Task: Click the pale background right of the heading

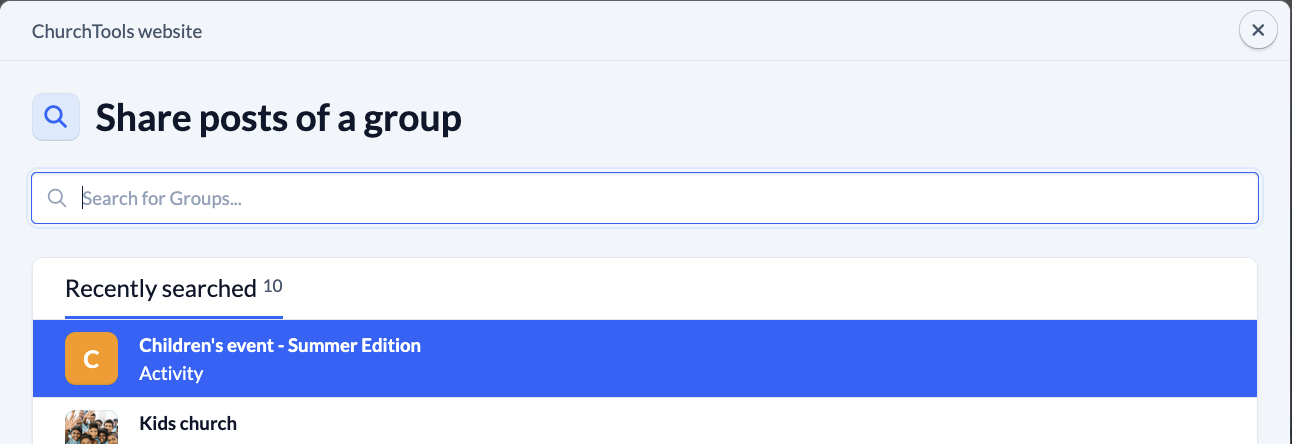Action: point(850,118)
